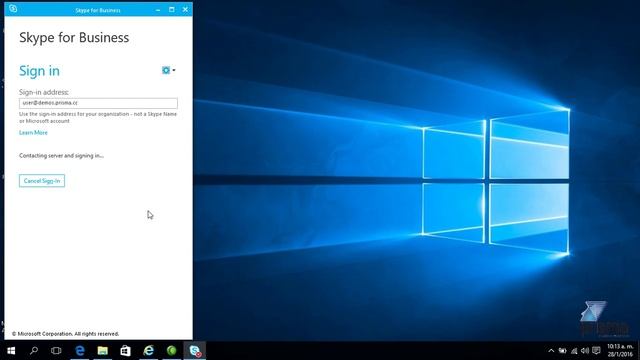Launch Internet Explorer from taskbar
The height and width of the screenshot is (360, 640).
tap(149, 351)
